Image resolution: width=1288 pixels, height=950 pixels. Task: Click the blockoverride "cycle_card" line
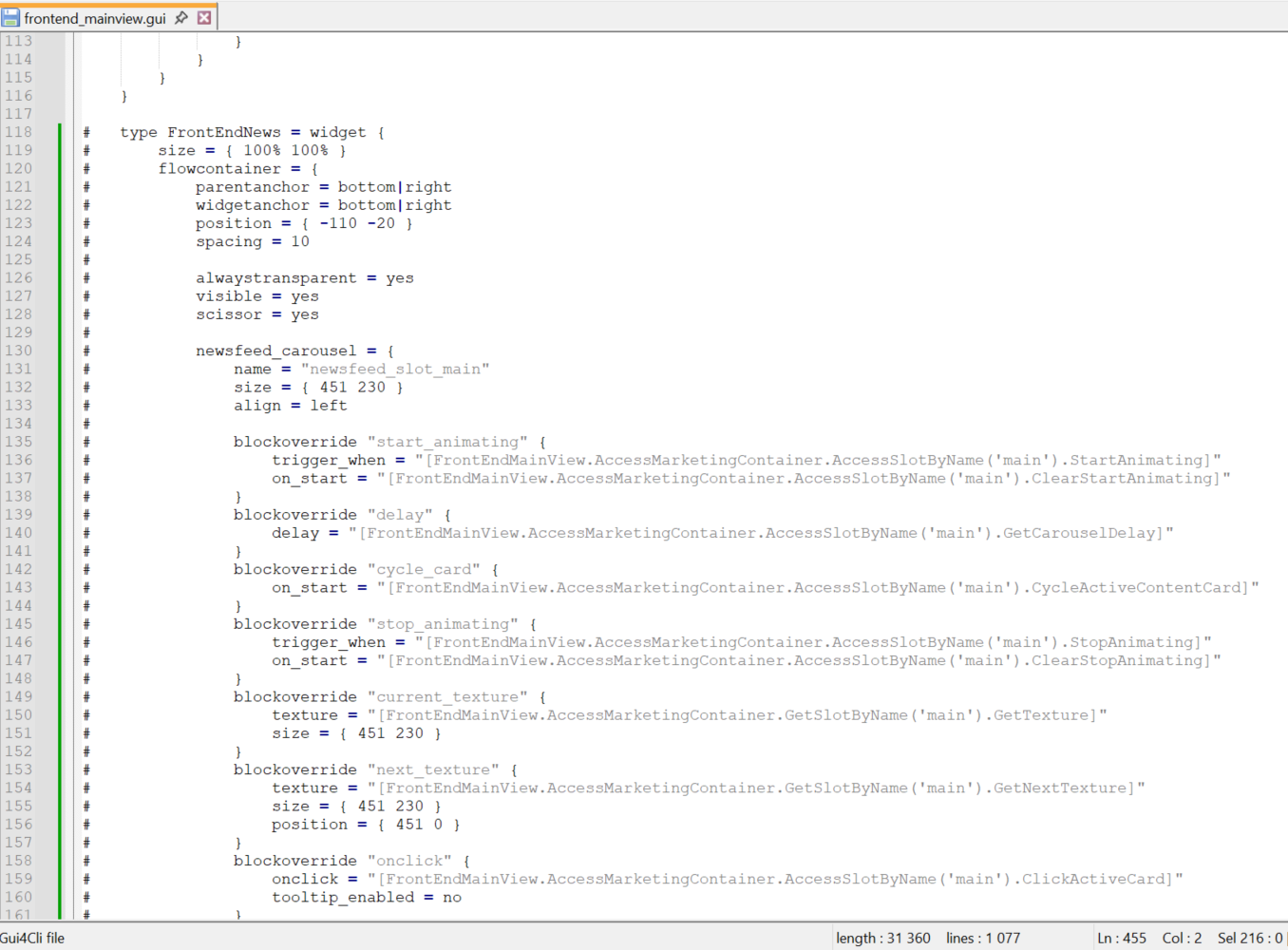[367, 569]
